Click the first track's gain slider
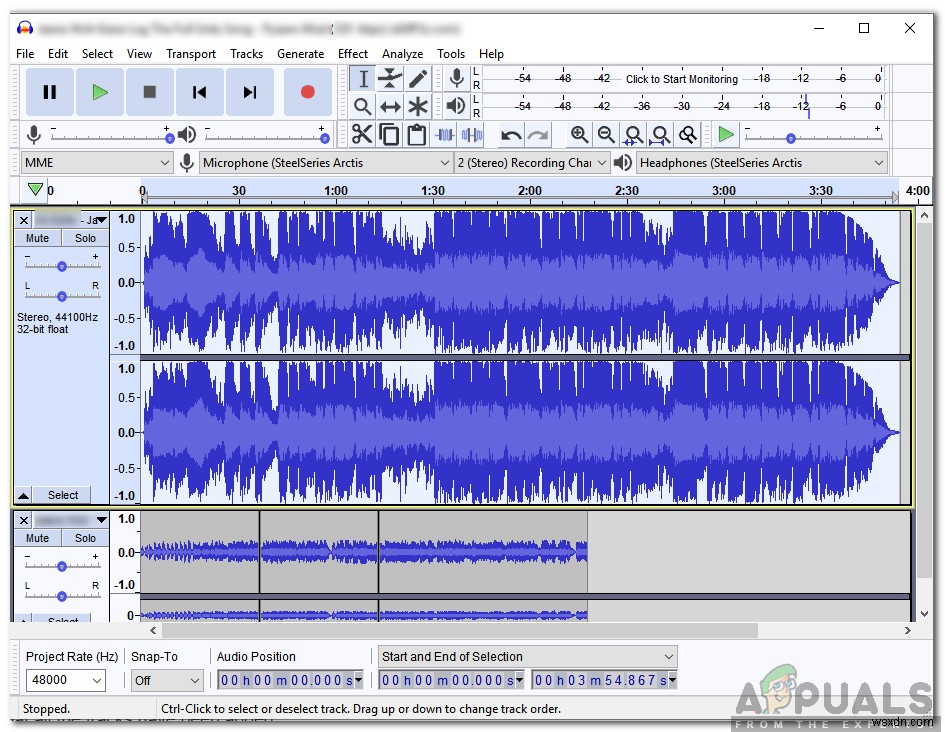Image resolution: width=945 pixels, height=732 pixels. tap(62, 266)
